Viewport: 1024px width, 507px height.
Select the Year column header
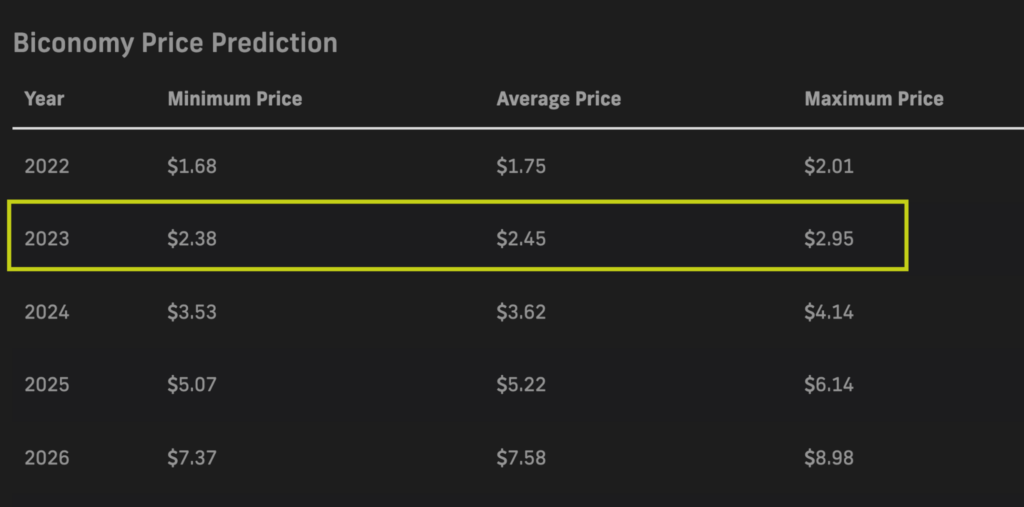click(44, 99)
